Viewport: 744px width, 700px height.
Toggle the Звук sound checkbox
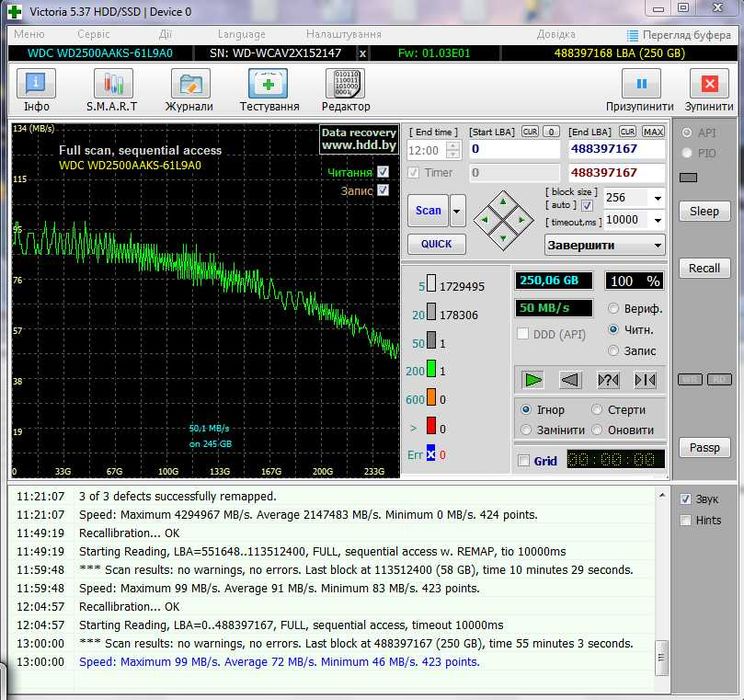pos(685,499)
